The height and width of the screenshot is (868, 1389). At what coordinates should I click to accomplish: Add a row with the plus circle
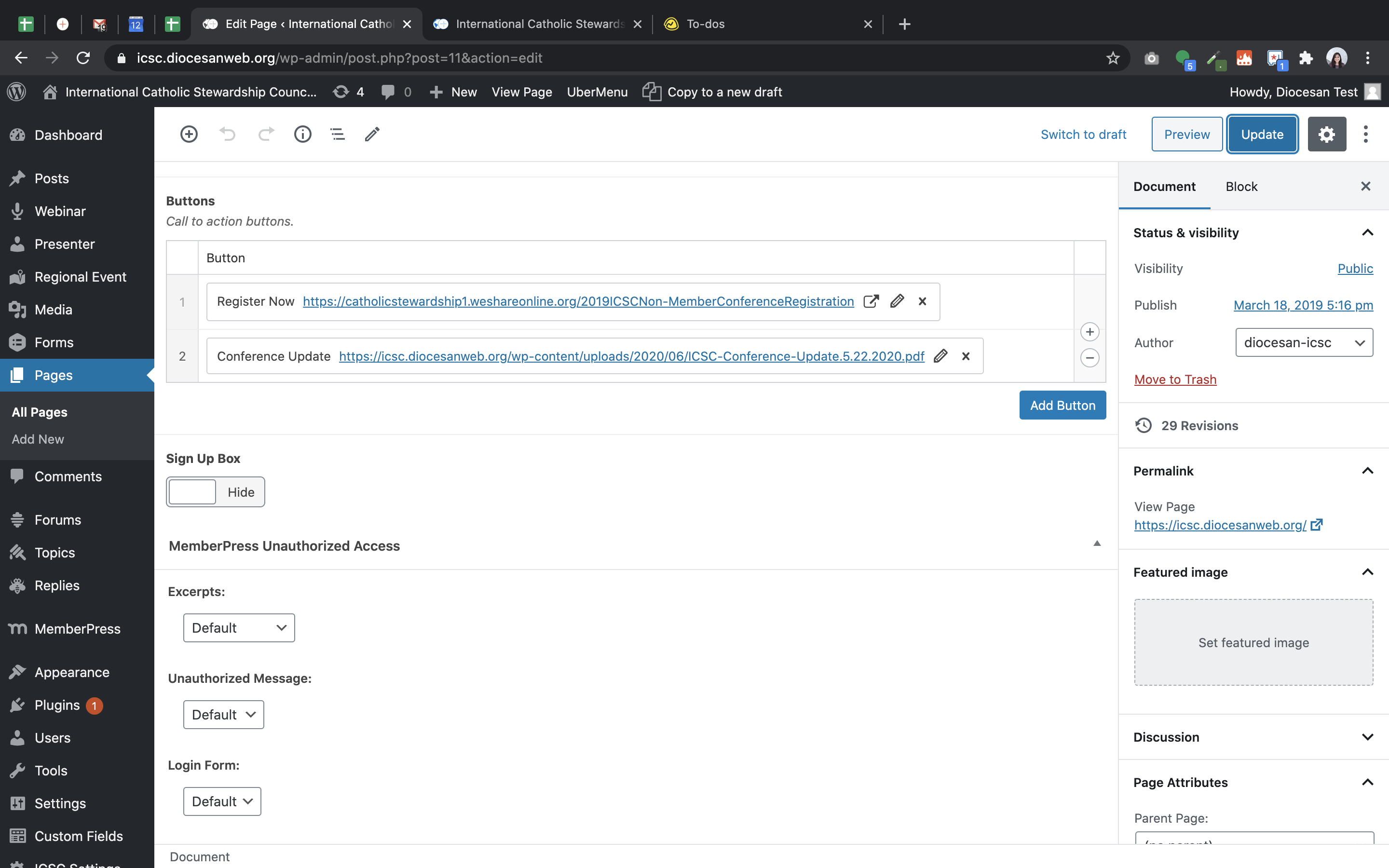coord(1089,332)
